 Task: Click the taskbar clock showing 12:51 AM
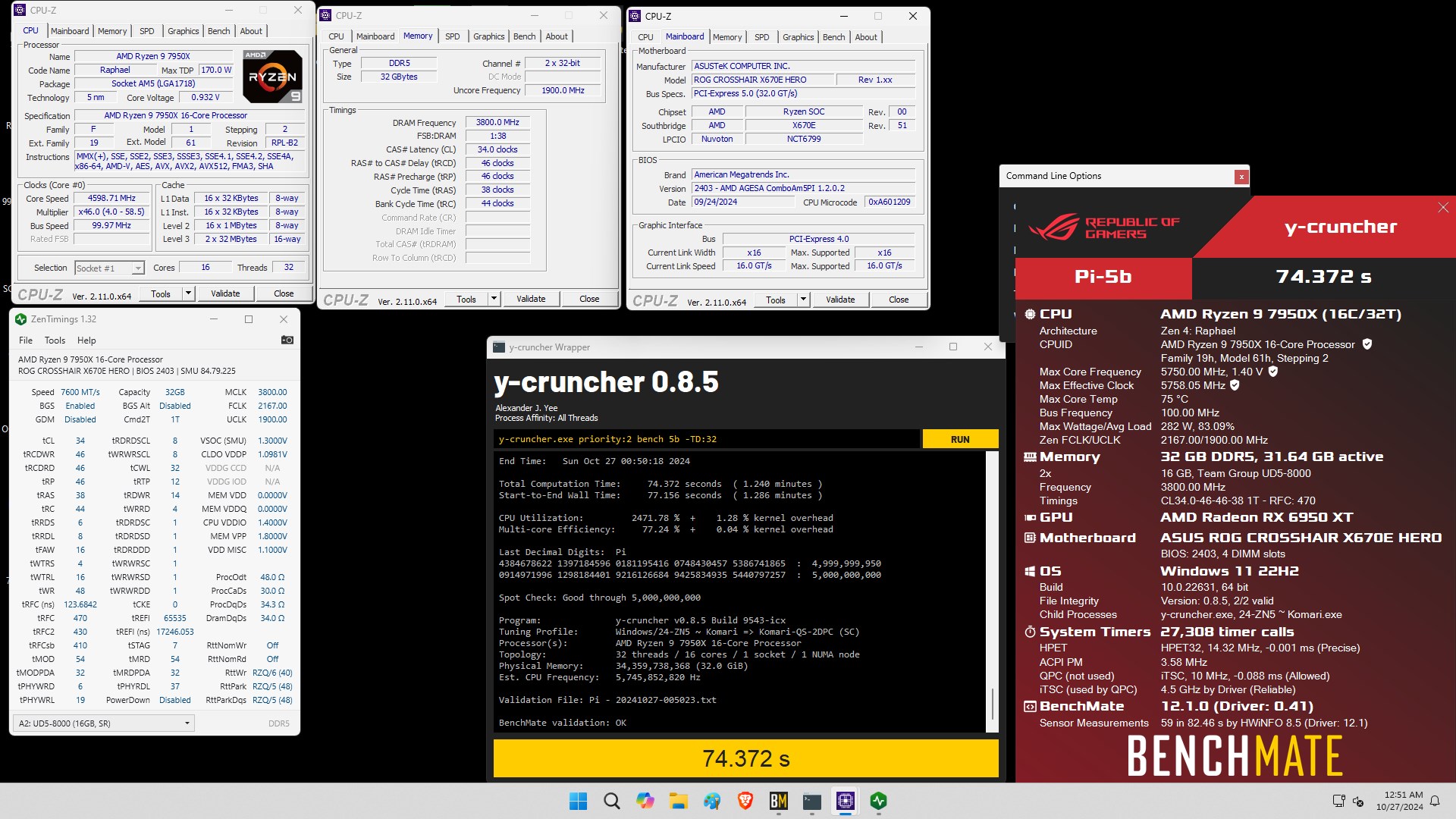point(1400,801)
